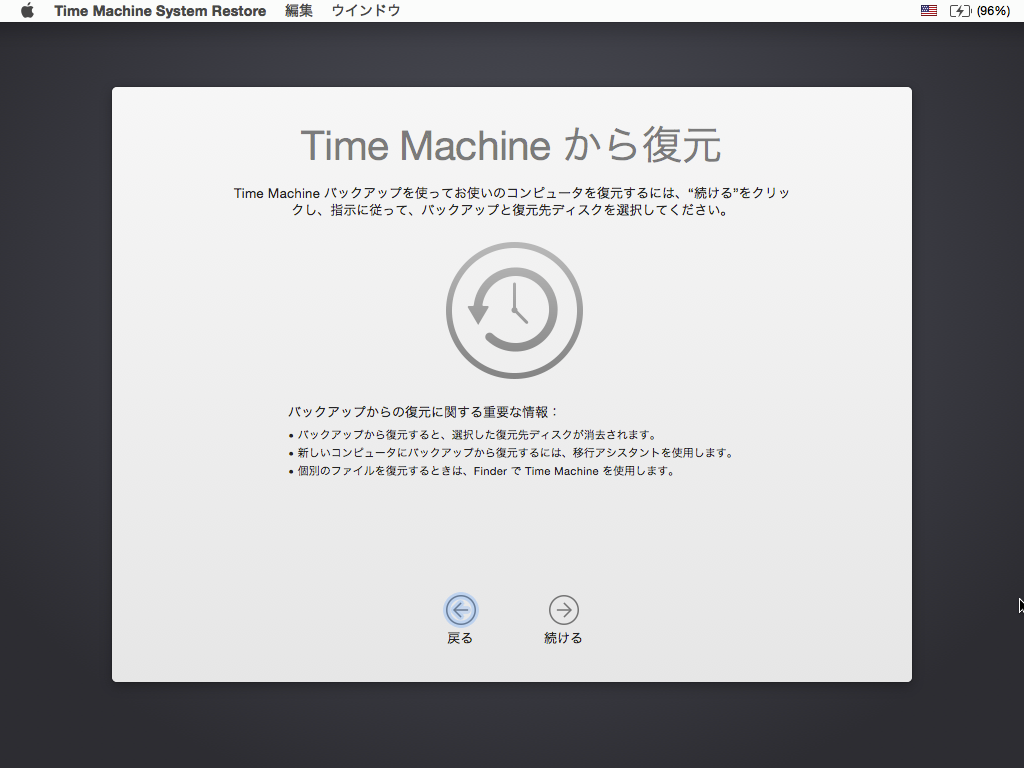Click the back arrow circle icon
The width and height of the screenshot is (1024, 768).
(x=460, y=610)
